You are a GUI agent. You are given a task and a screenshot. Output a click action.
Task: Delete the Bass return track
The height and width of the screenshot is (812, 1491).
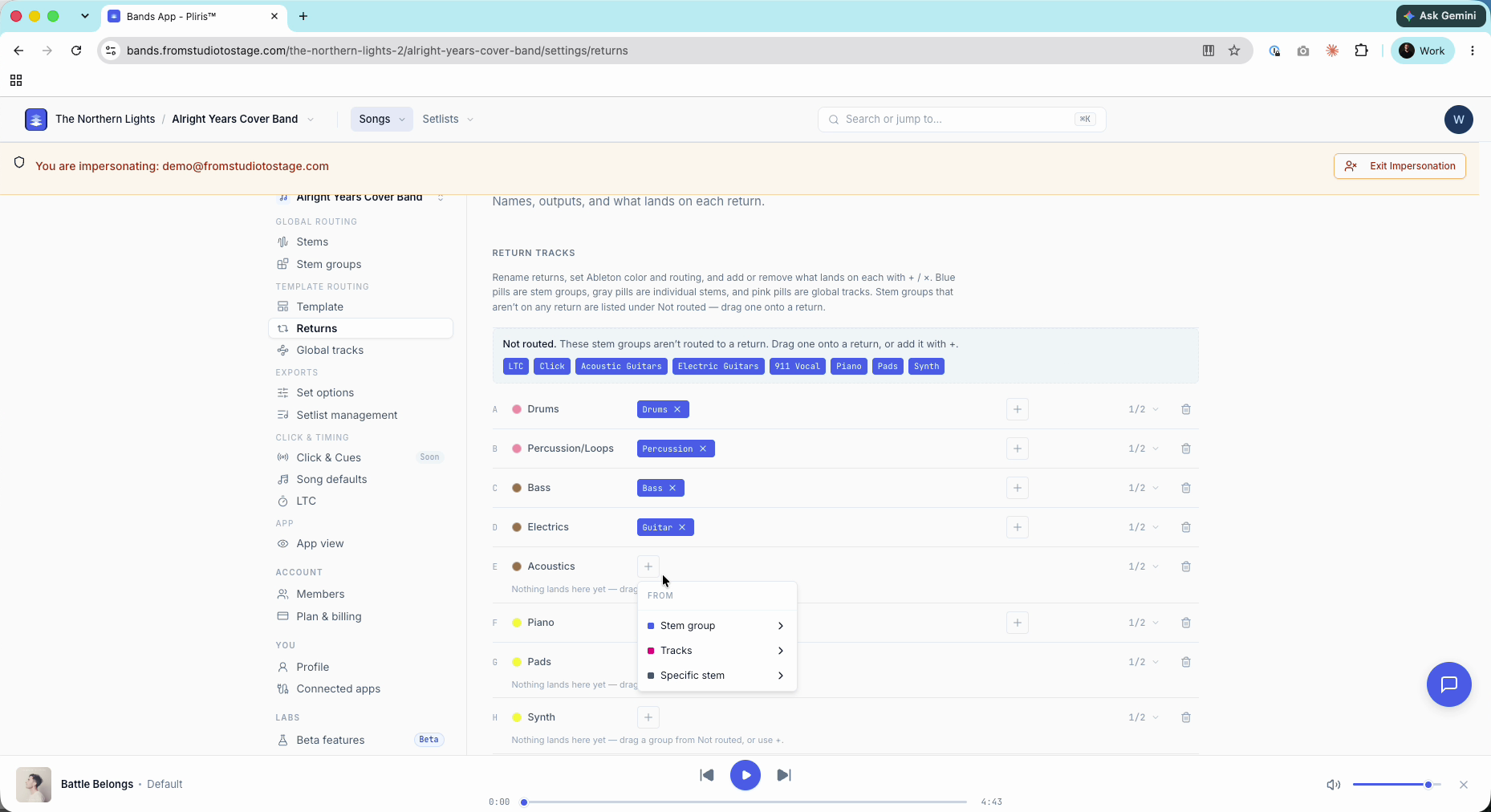coord(1186,488)
